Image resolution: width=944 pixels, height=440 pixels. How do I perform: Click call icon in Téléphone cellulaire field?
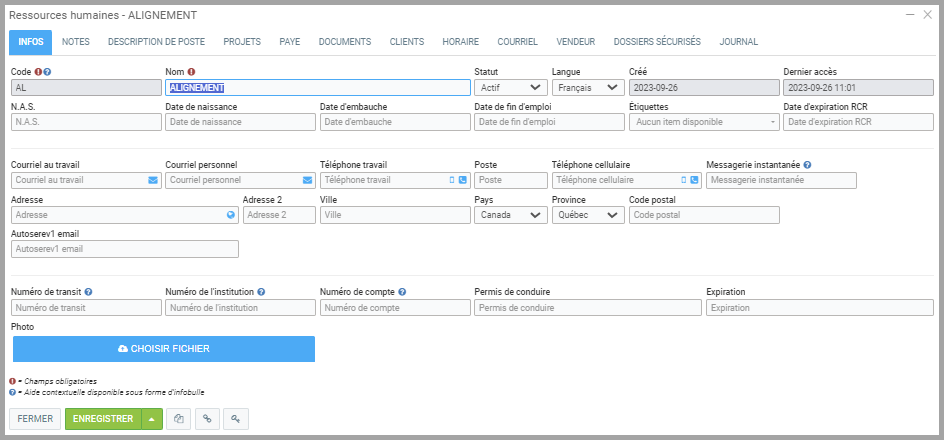pos(694,181)
